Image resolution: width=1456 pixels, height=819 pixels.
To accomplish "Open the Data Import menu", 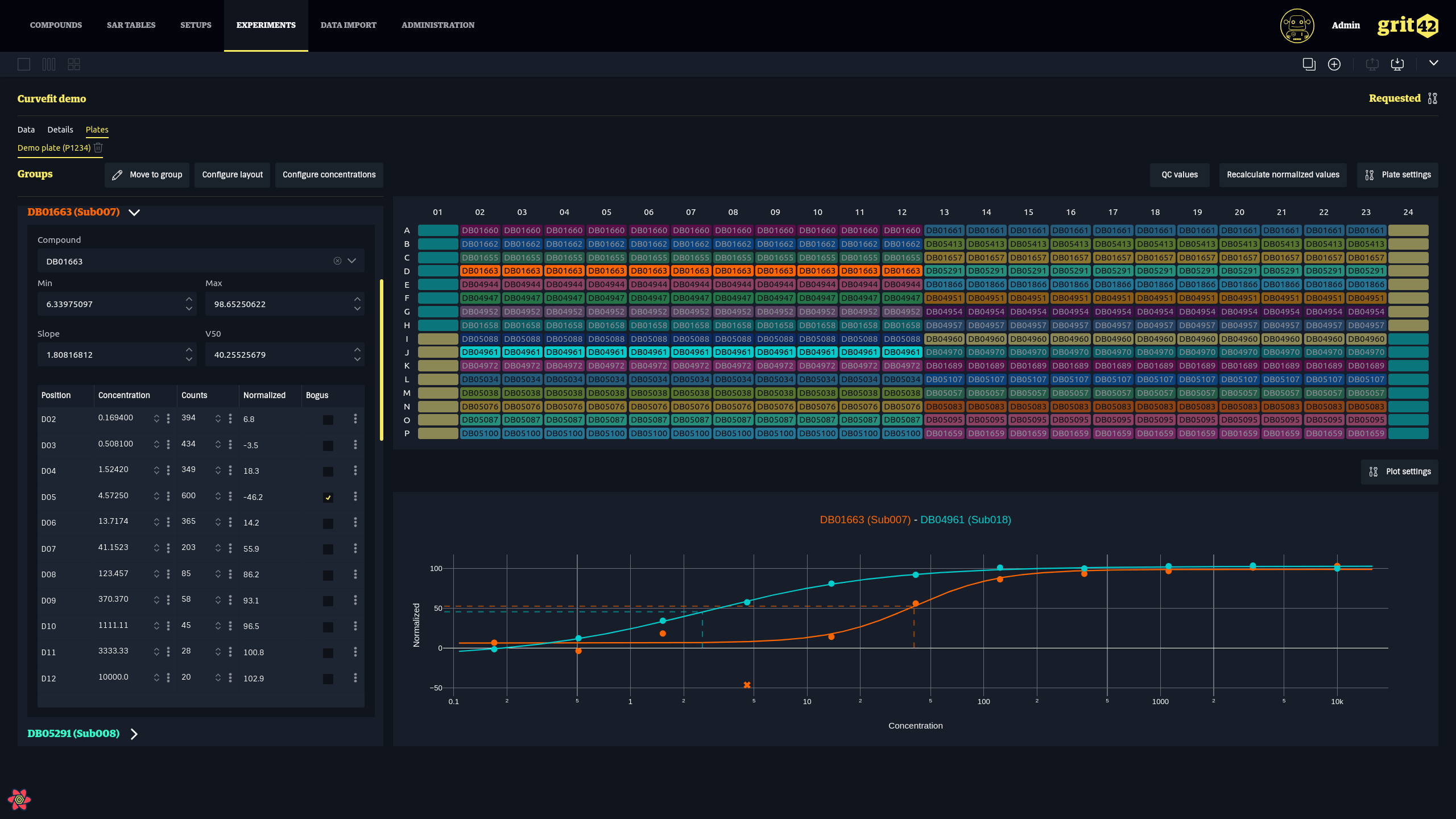I will click(x=348, y=25).
